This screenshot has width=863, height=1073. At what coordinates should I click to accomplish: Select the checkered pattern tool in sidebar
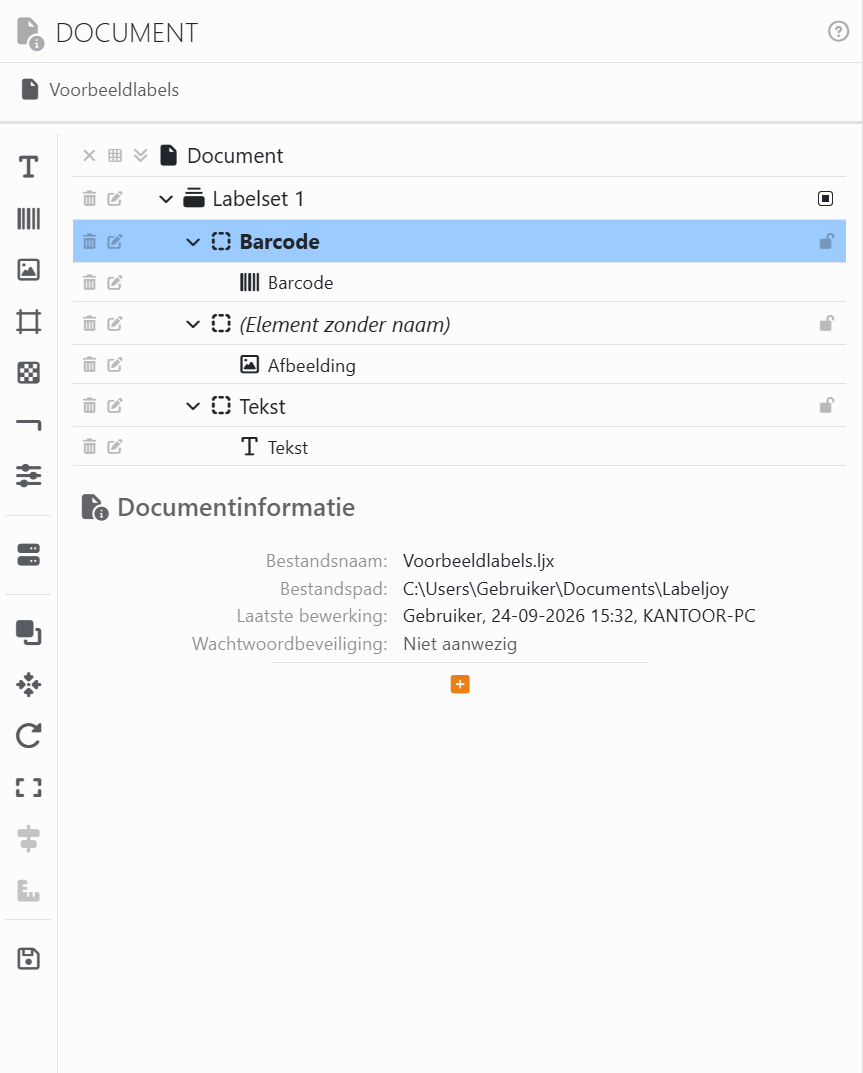(x=28, y=373)
